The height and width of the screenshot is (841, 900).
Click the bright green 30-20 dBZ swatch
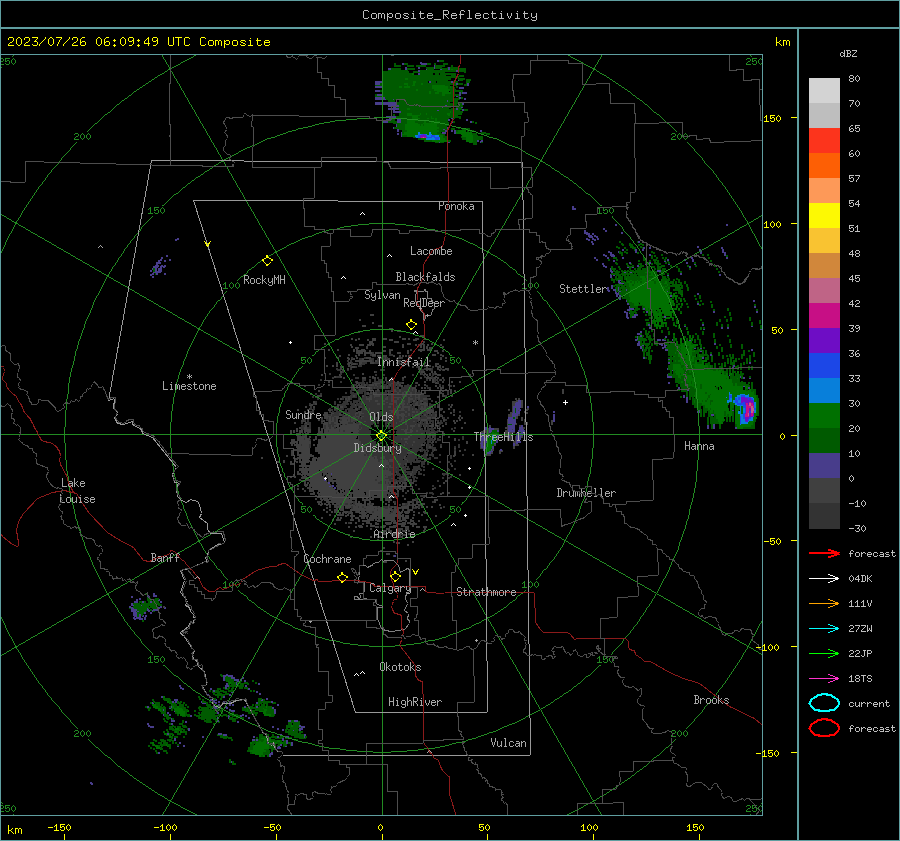(824, 416)
